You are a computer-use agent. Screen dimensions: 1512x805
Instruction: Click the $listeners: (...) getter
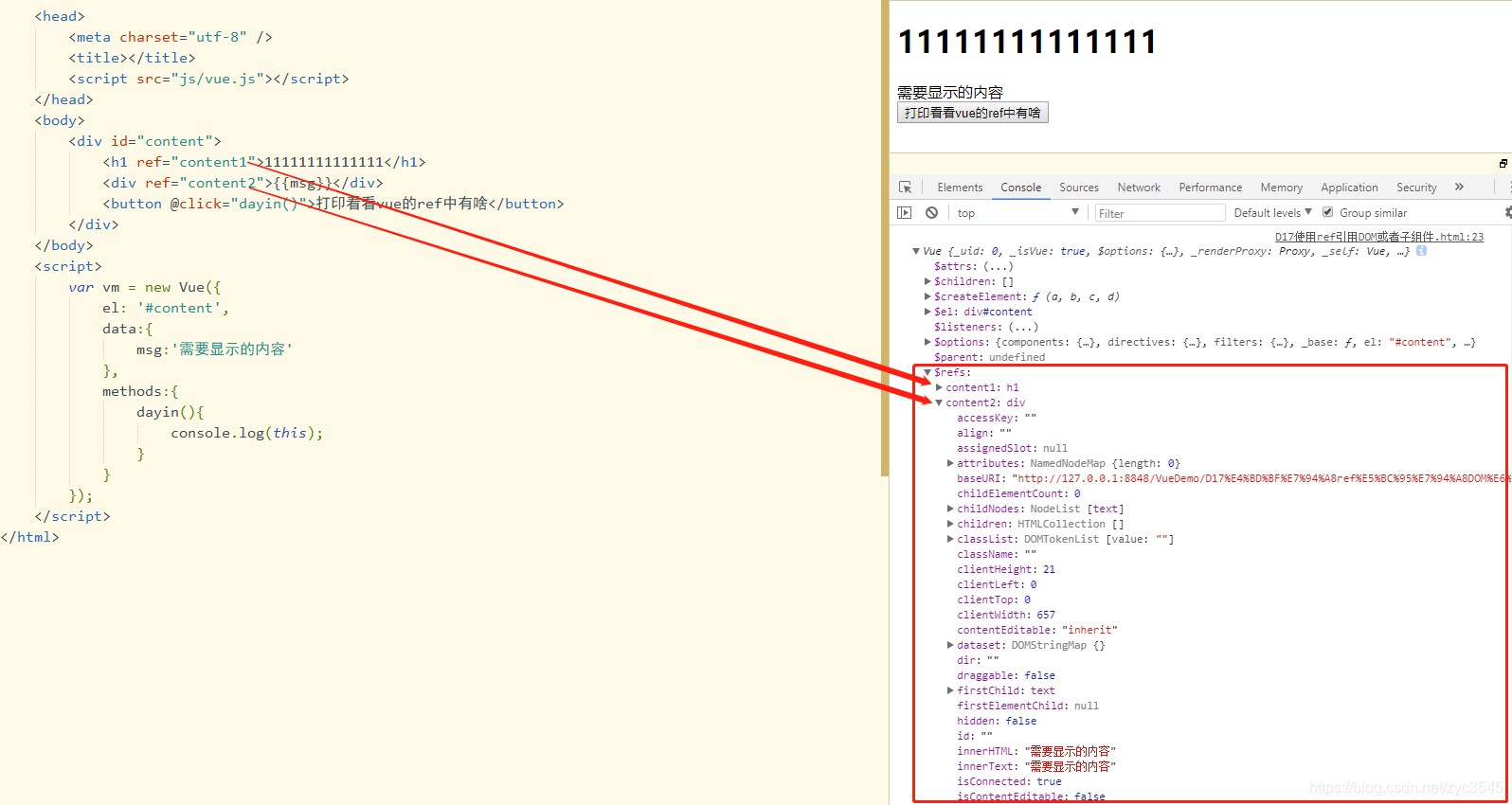coord(986,327)
